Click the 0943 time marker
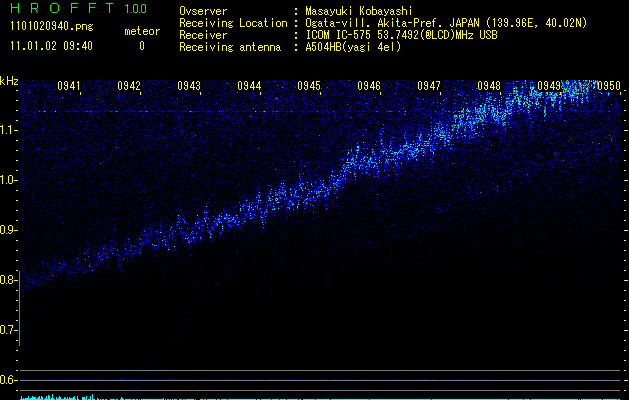Screen dimensions: 629x400 189,85
